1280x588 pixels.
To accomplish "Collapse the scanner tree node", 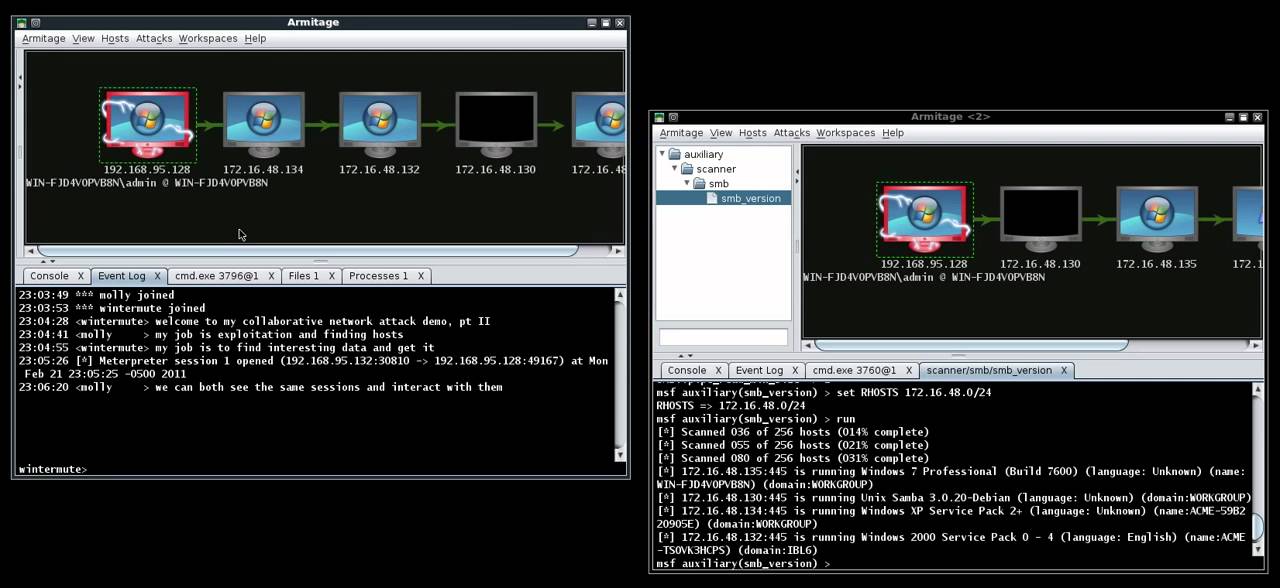I will 674,169.
